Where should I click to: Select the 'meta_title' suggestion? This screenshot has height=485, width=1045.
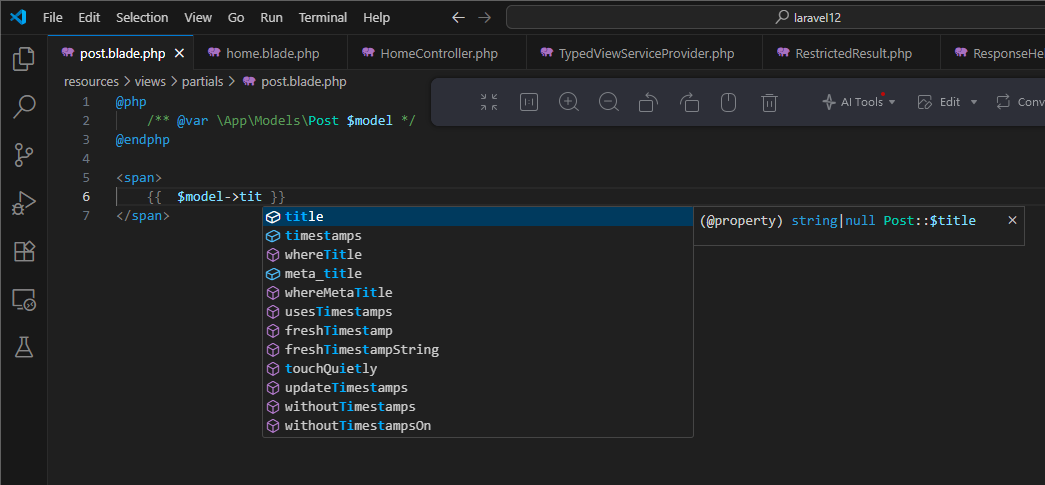point(477,274)
